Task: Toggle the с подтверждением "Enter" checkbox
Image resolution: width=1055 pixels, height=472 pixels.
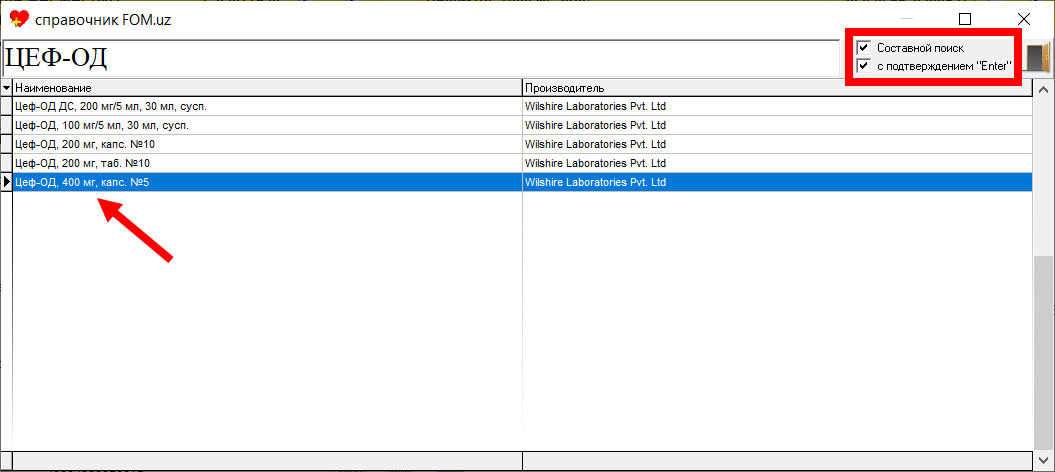Action: pyautogui.click(x=863, y=66)
